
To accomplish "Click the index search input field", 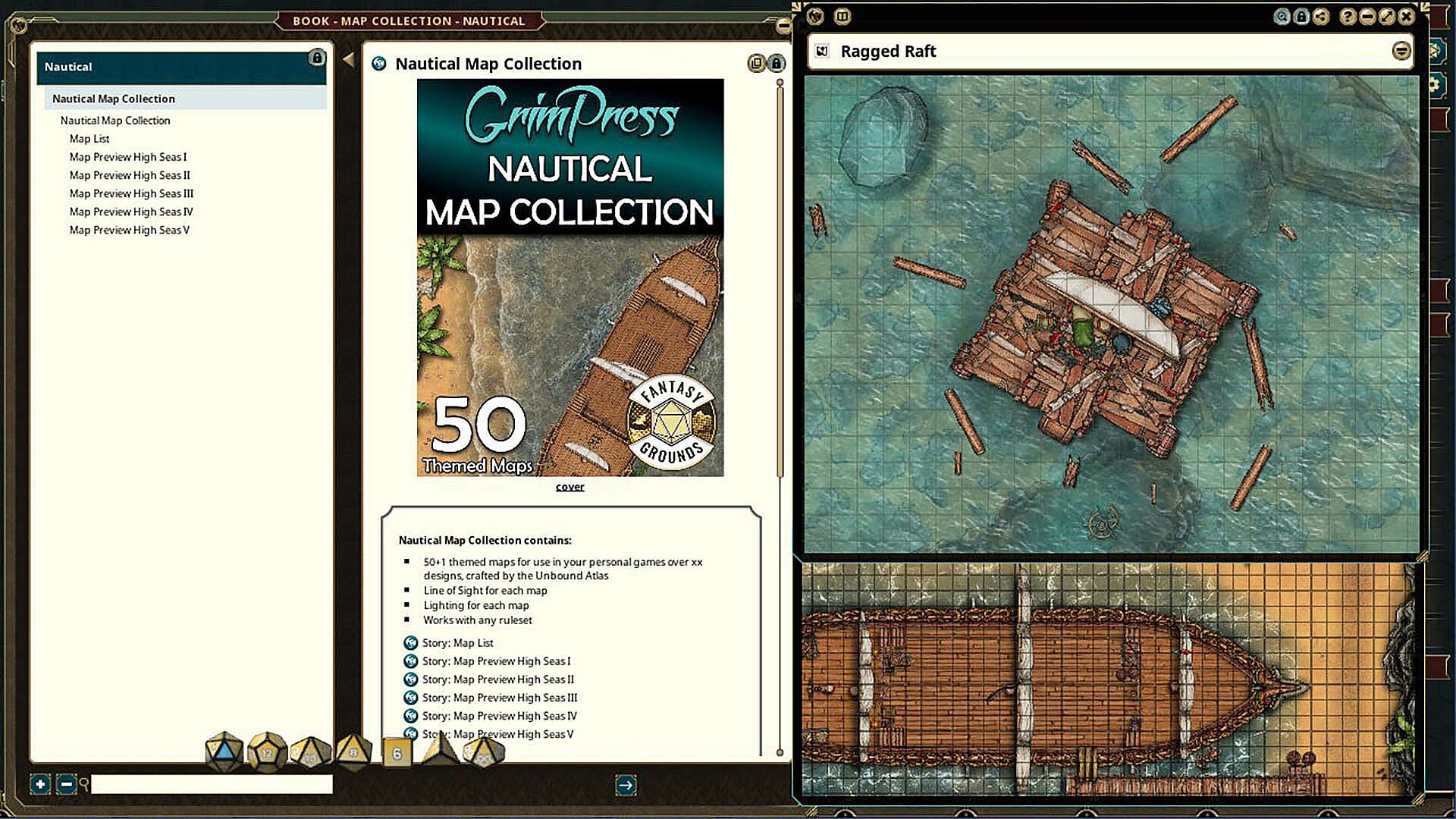I will pyautogui.click(x=212, y=784).
